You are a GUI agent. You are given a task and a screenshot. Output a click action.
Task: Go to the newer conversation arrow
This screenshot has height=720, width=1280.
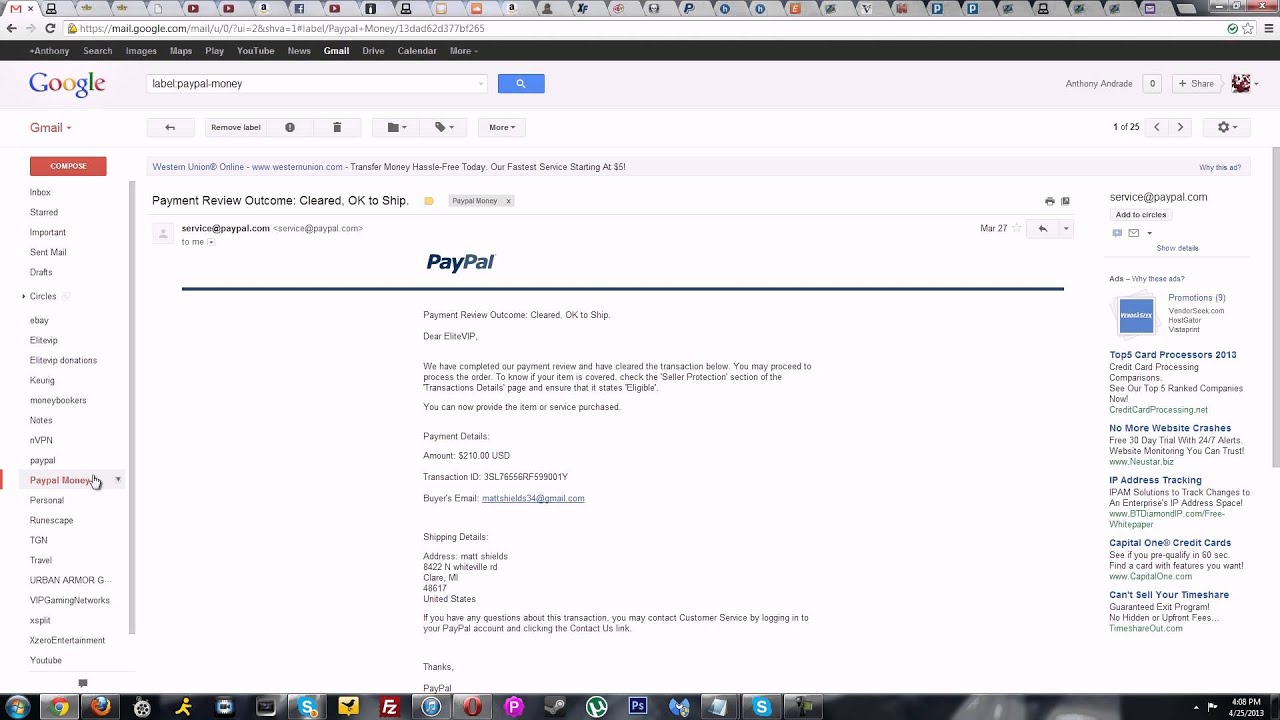click(x=1157, y=127)
